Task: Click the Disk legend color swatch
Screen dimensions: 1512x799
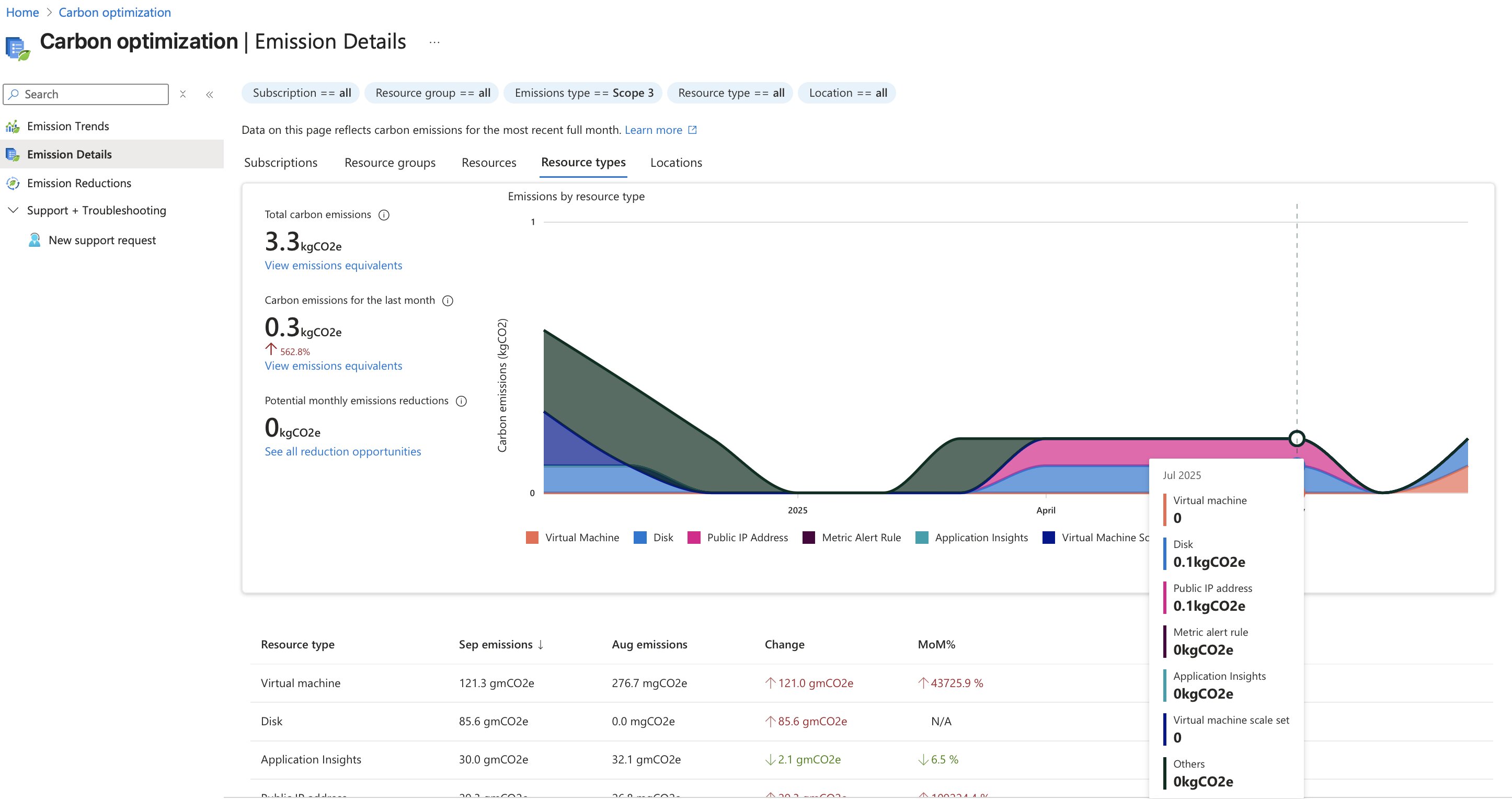Action: pyautogui.click(x=640, y=538)
